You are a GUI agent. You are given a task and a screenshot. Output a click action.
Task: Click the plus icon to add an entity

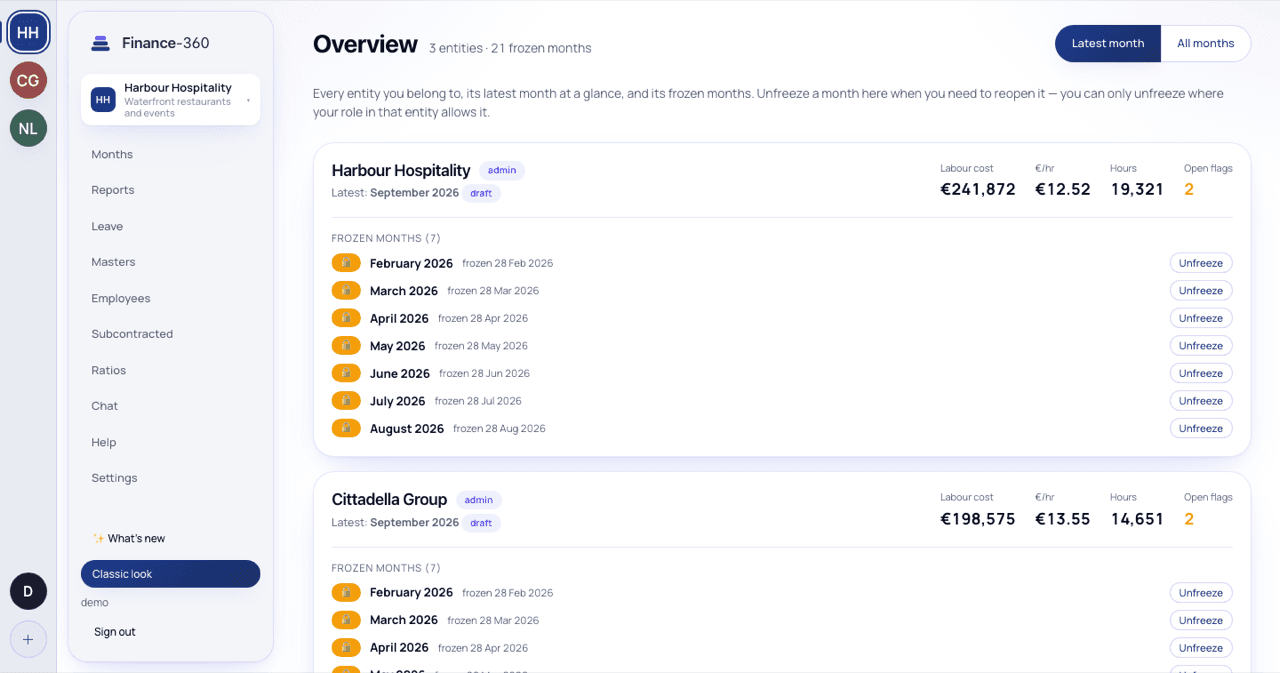(28, 639)
